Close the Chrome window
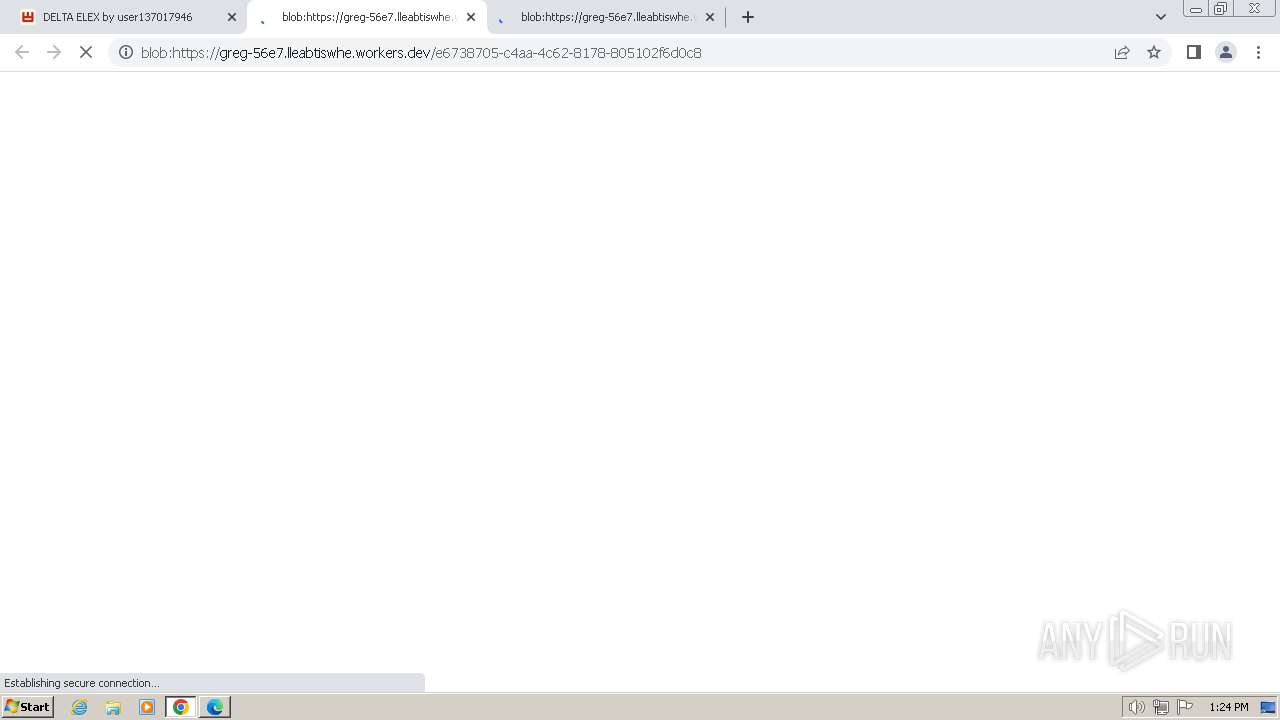The height and width of the screenshot is (720, 1280). coord(1254,9)
